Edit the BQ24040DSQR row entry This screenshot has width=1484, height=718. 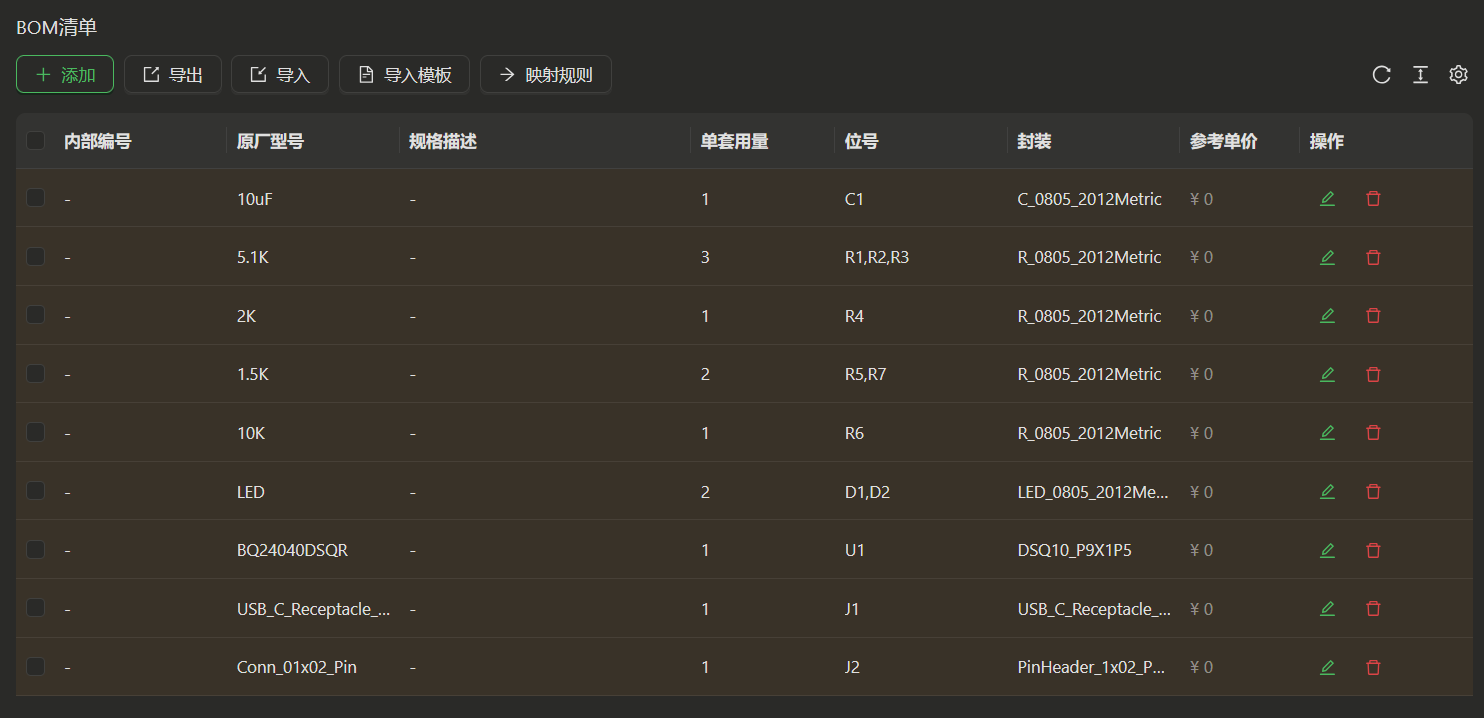click(x=1327, y=551)
